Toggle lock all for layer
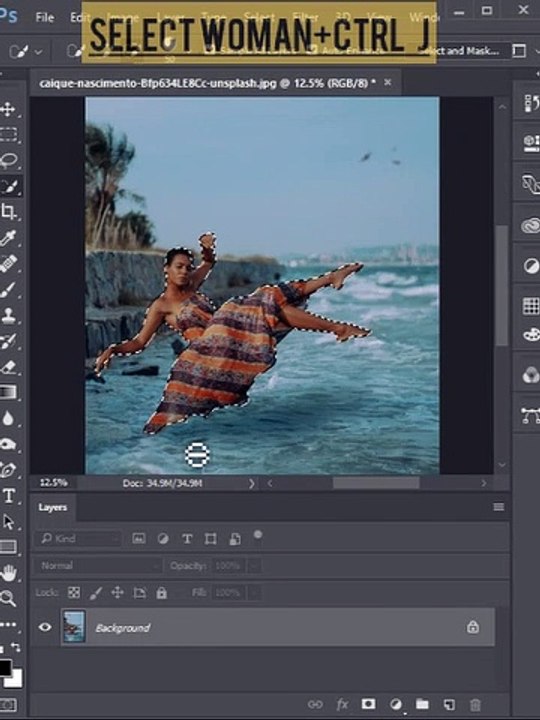 point(162,592)
